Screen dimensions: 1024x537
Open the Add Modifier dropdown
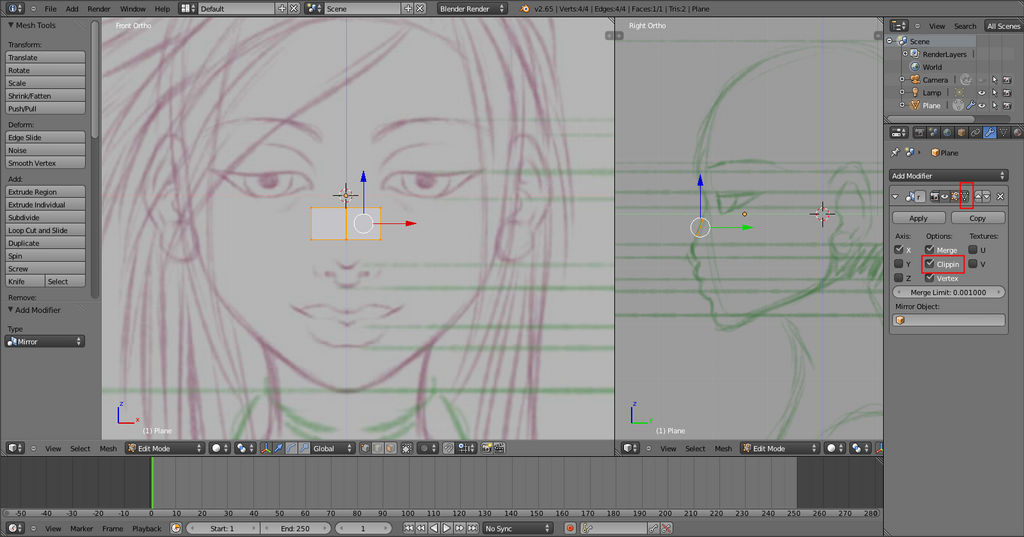point(948,175)
